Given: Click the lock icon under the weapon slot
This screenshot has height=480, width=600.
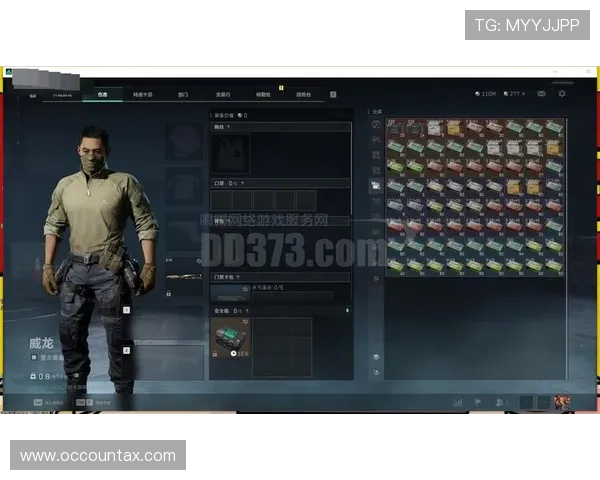Looking at the screenshot, I should pyautogui.click(x=168, y=293).
